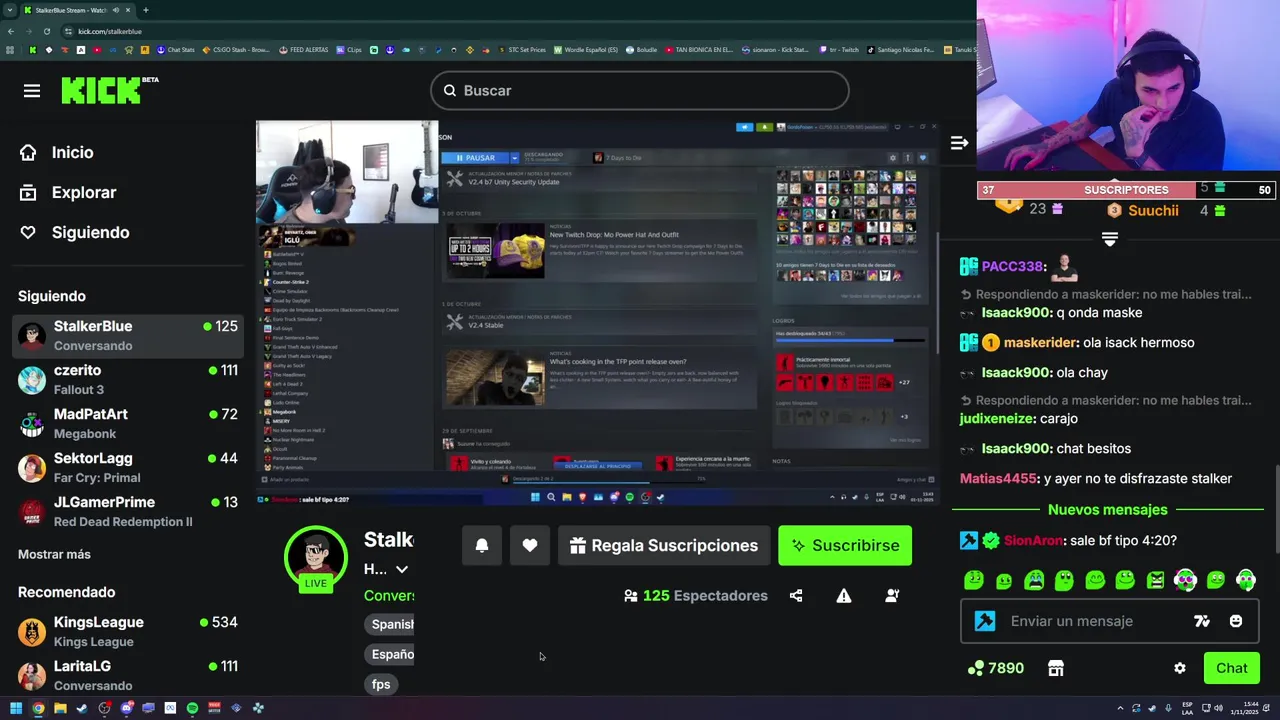The height and width of the screenshot is (720, 1280).
Task: Open the emoji picker smiley
Action: pos(1236,621)
